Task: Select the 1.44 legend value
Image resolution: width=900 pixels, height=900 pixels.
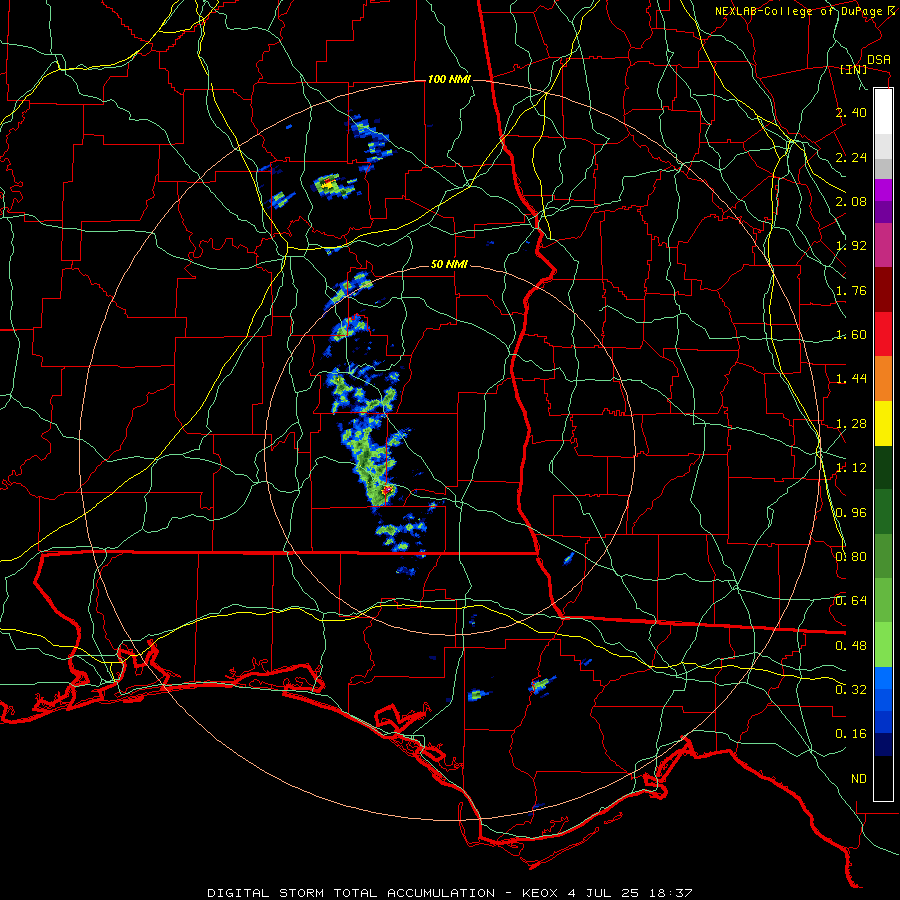Action: pyautogui.click(x=851, y=379)
